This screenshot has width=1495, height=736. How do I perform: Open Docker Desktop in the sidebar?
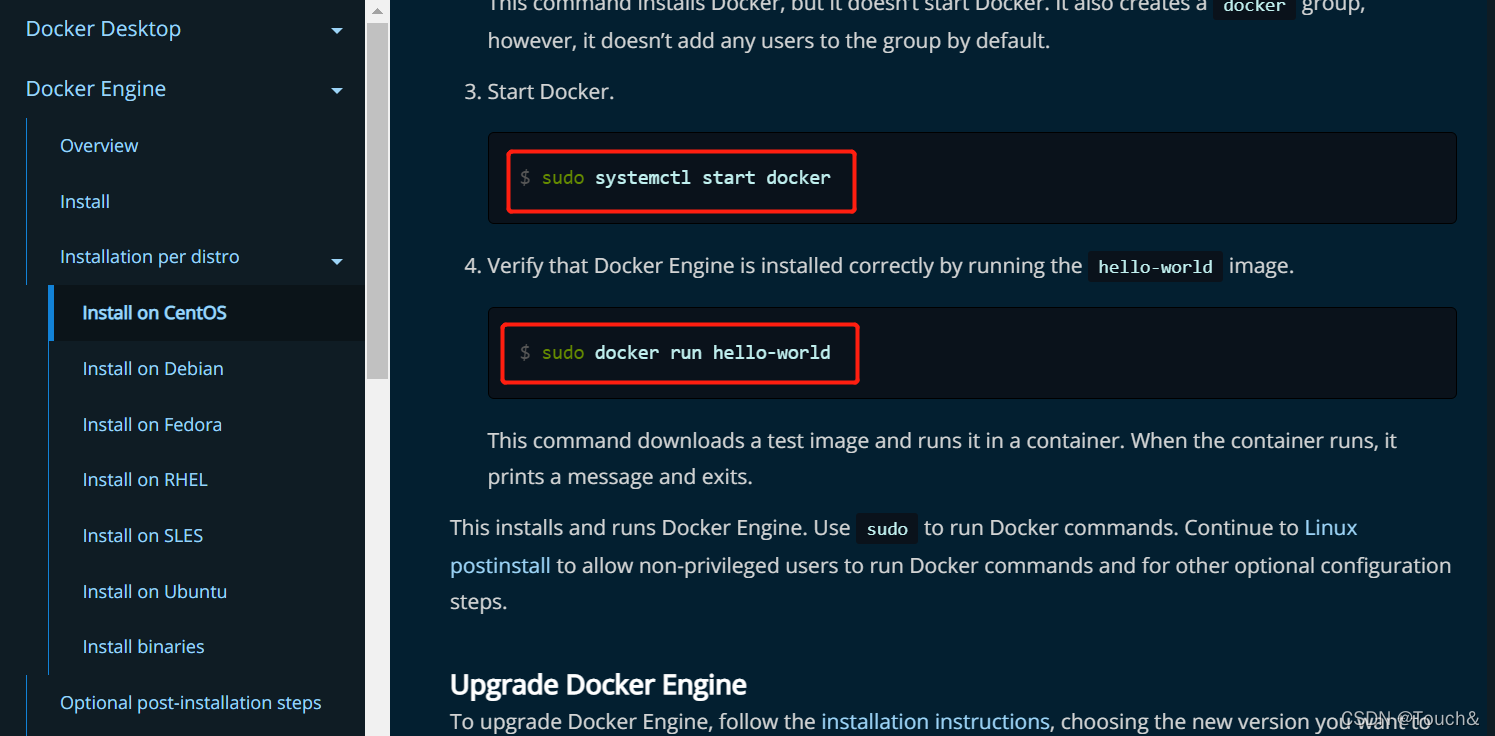(103, 29)
